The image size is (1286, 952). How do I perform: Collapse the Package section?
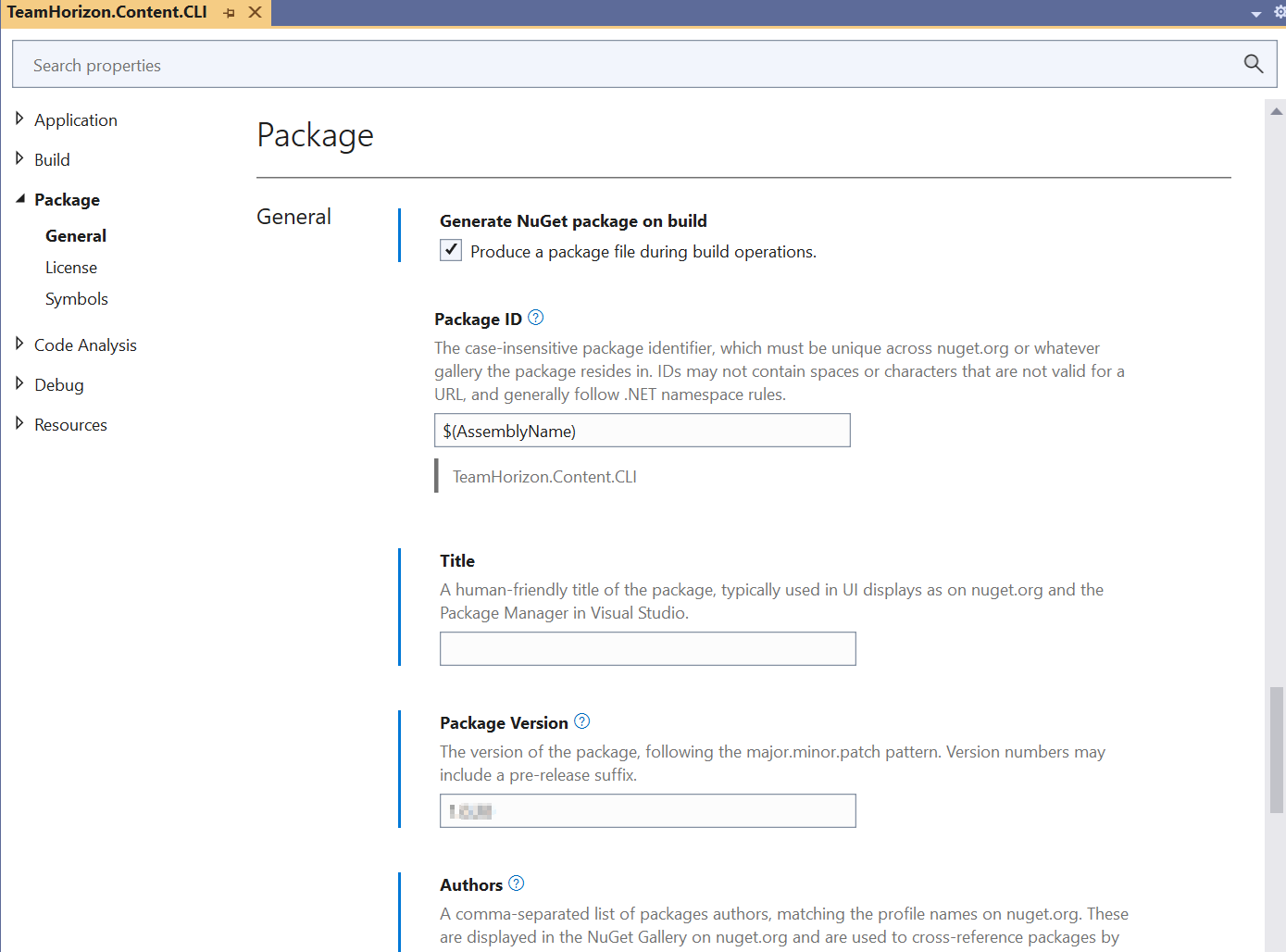coord(19,198)
